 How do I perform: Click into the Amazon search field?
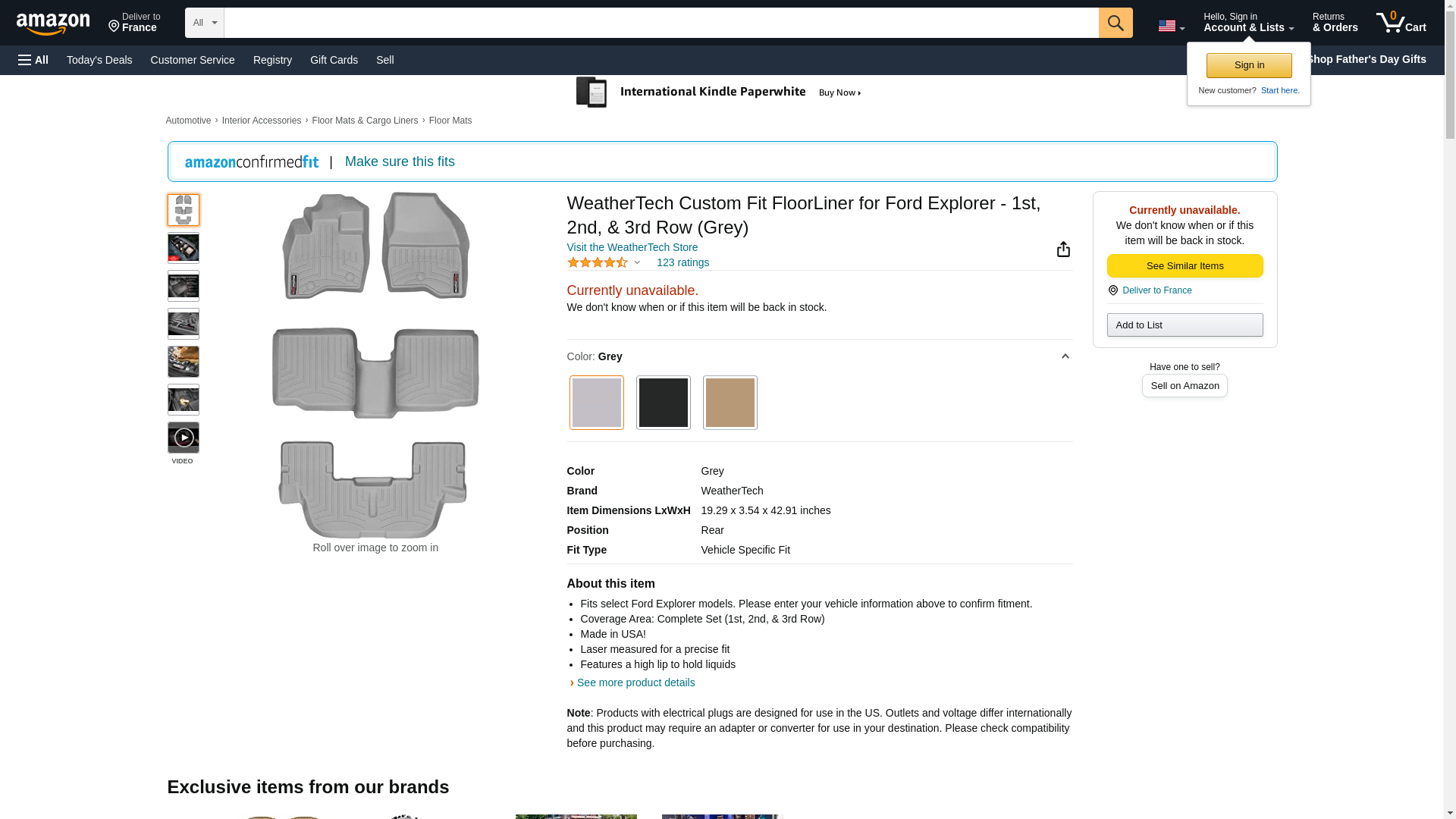coord(661,23)
